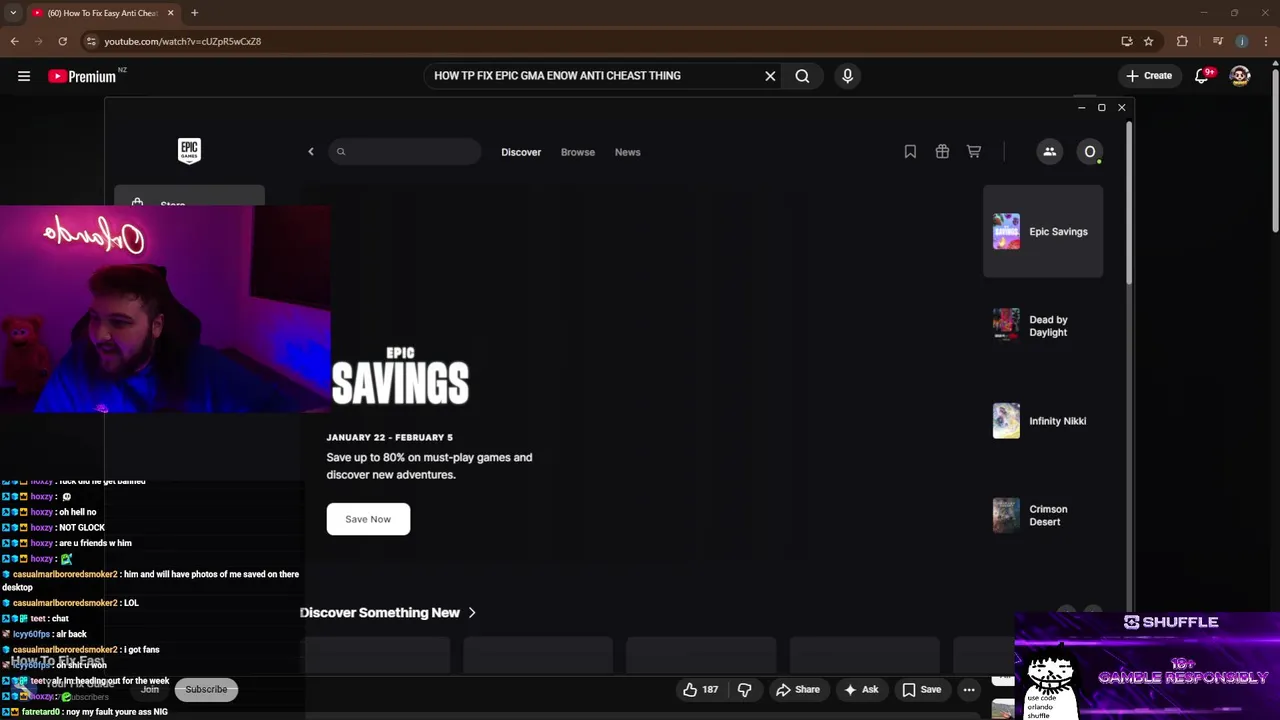Image resolution: width=1280 pixels, height=720 pixels.
Task: Select the News tab
Action: pos(628,152)
